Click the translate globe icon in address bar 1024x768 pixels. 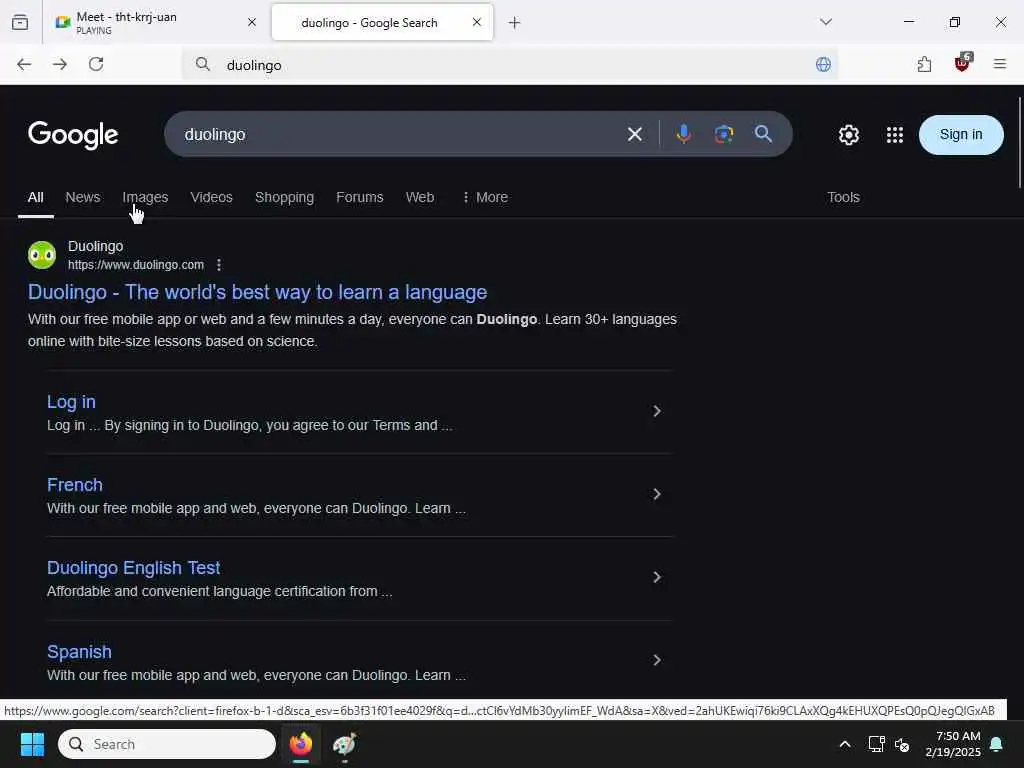coord(823,64)
